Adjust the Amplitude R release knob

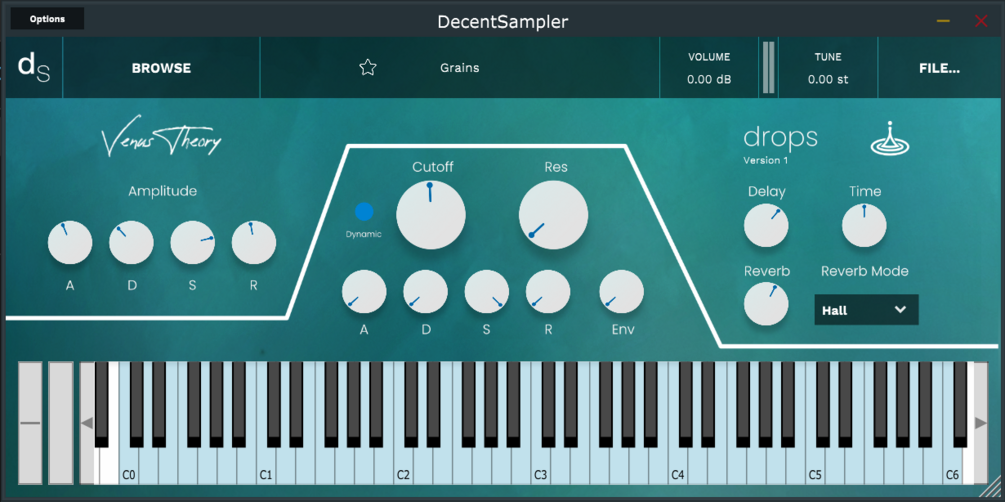(254, 242)
